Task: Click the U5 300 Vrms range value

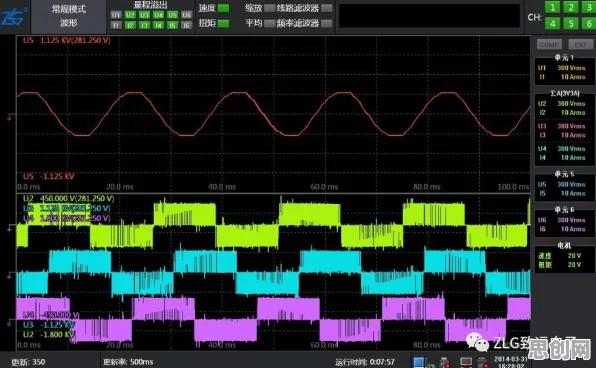Action: [x=571, y=184]
